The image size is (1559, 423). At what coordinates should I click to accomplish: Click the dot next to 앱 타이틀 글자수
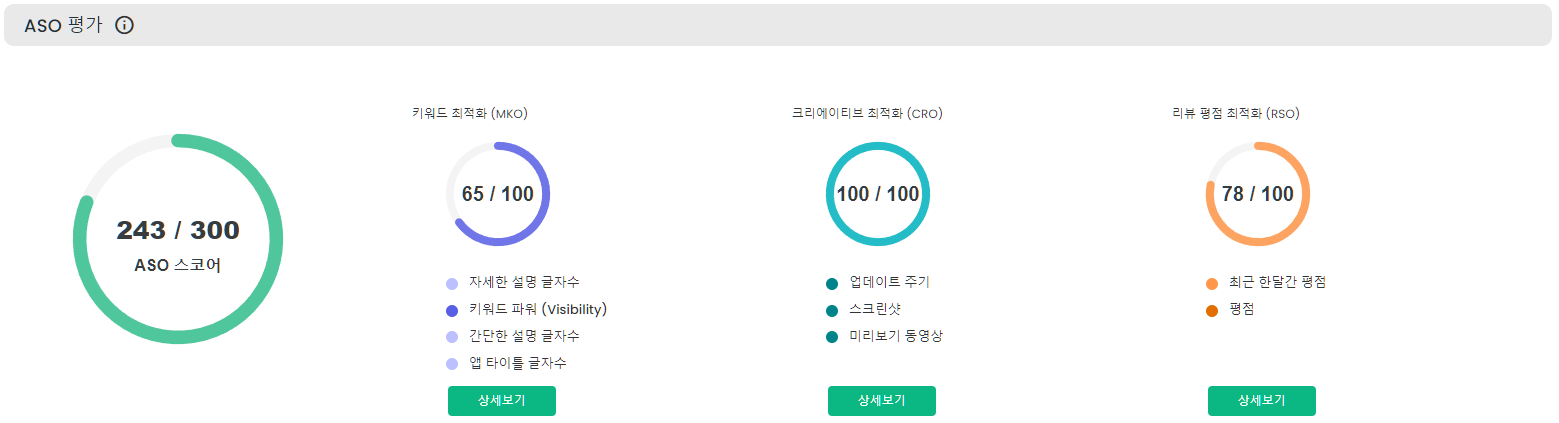[x=452, y=364]
